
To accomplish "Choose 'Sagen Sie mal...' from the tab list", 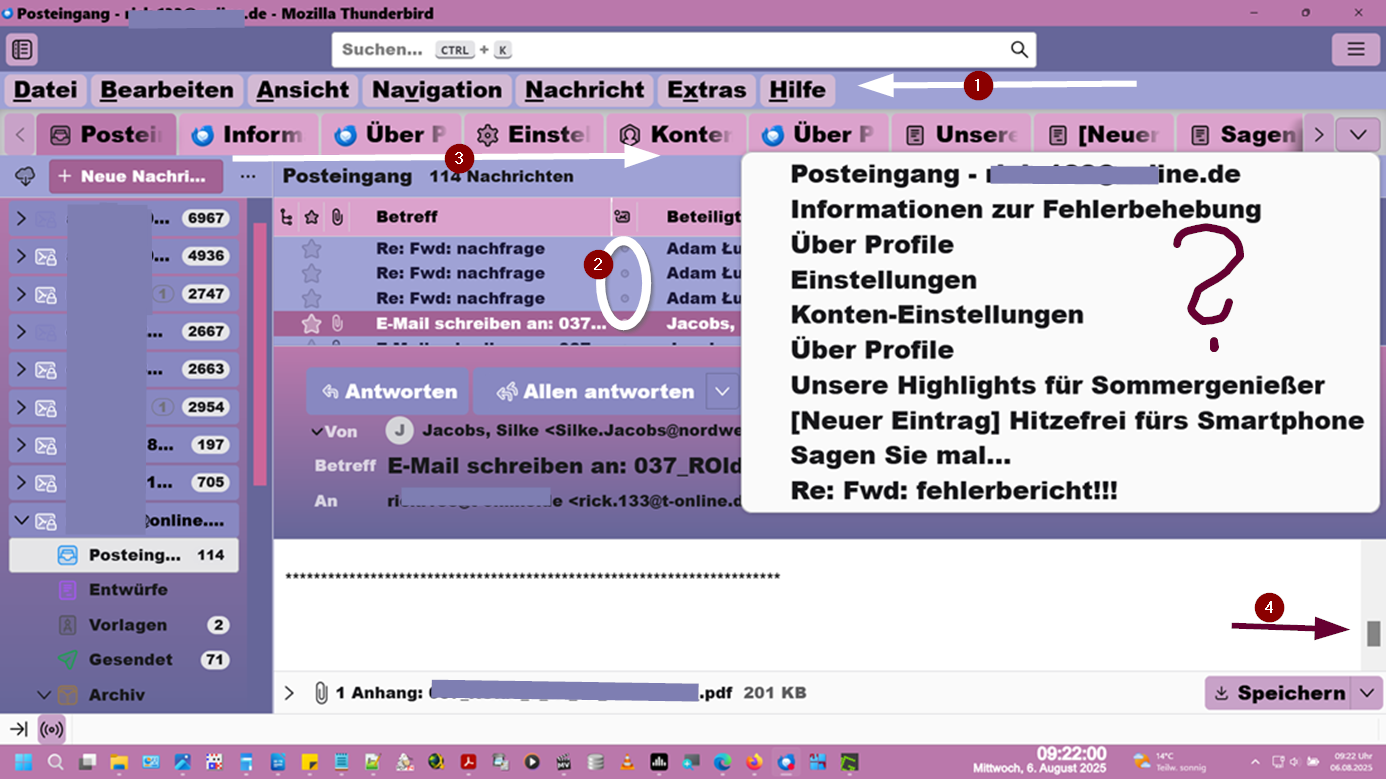I will [x=901, y=455].
